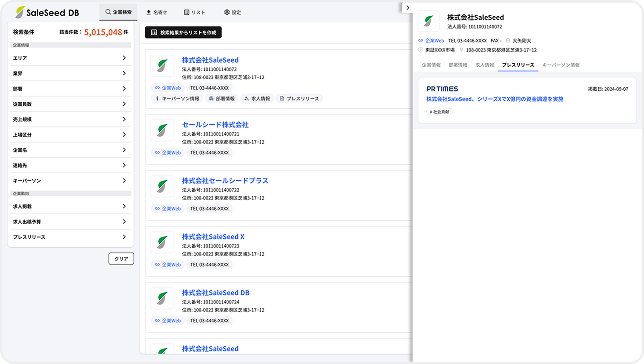644x364 pixels.
Task: Click the キーパーソン情報 chip icon
Action: tap(157, 99)
